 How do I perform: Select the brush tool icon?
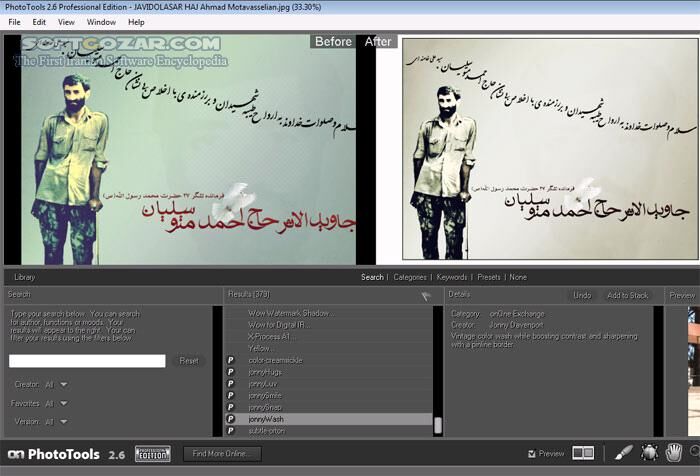[623, 454]
